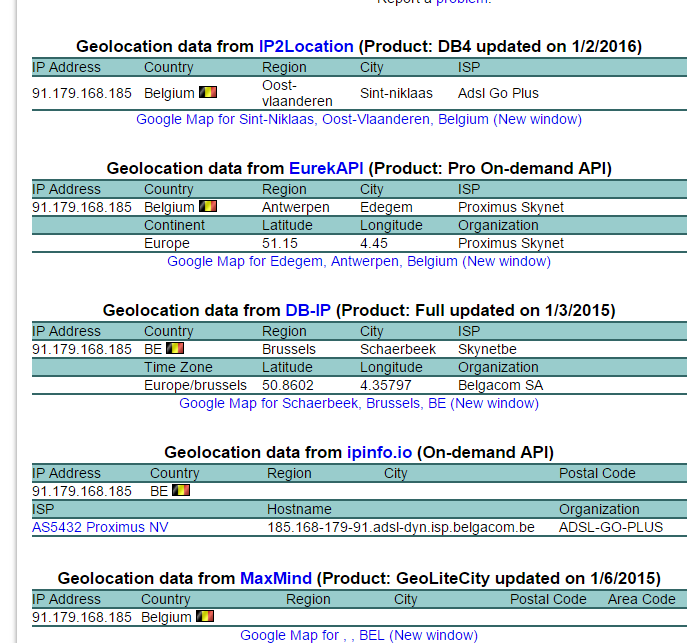The height and width of the screenshot is (643, 700).
Task: Click the AS5432 Proximus NV link
Action: [100, 527]
